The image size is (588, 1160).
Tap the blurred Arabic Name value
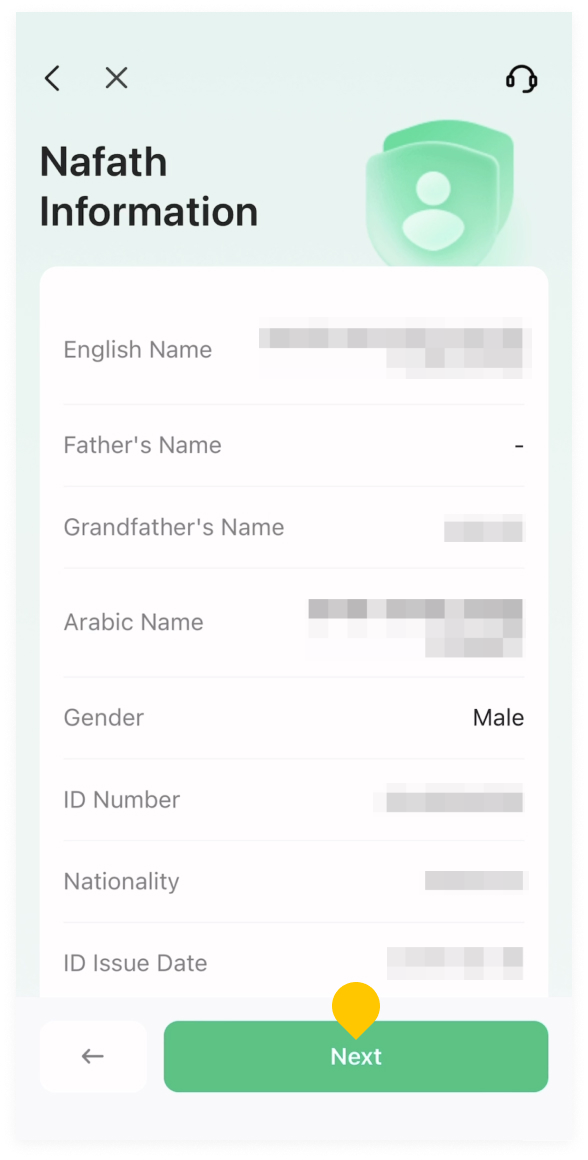tap(415, 628)
